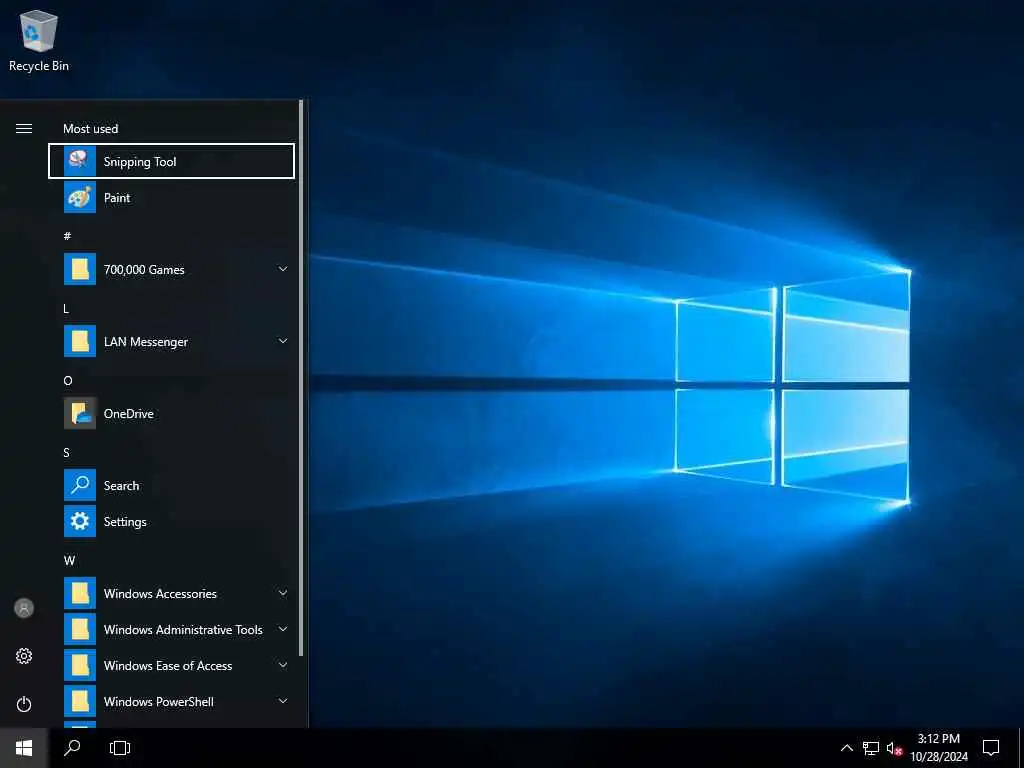Image resolution: width=1024 pixels, height=768 pixels.
Task: Click the Windows Start button
Action: [24, 748]
